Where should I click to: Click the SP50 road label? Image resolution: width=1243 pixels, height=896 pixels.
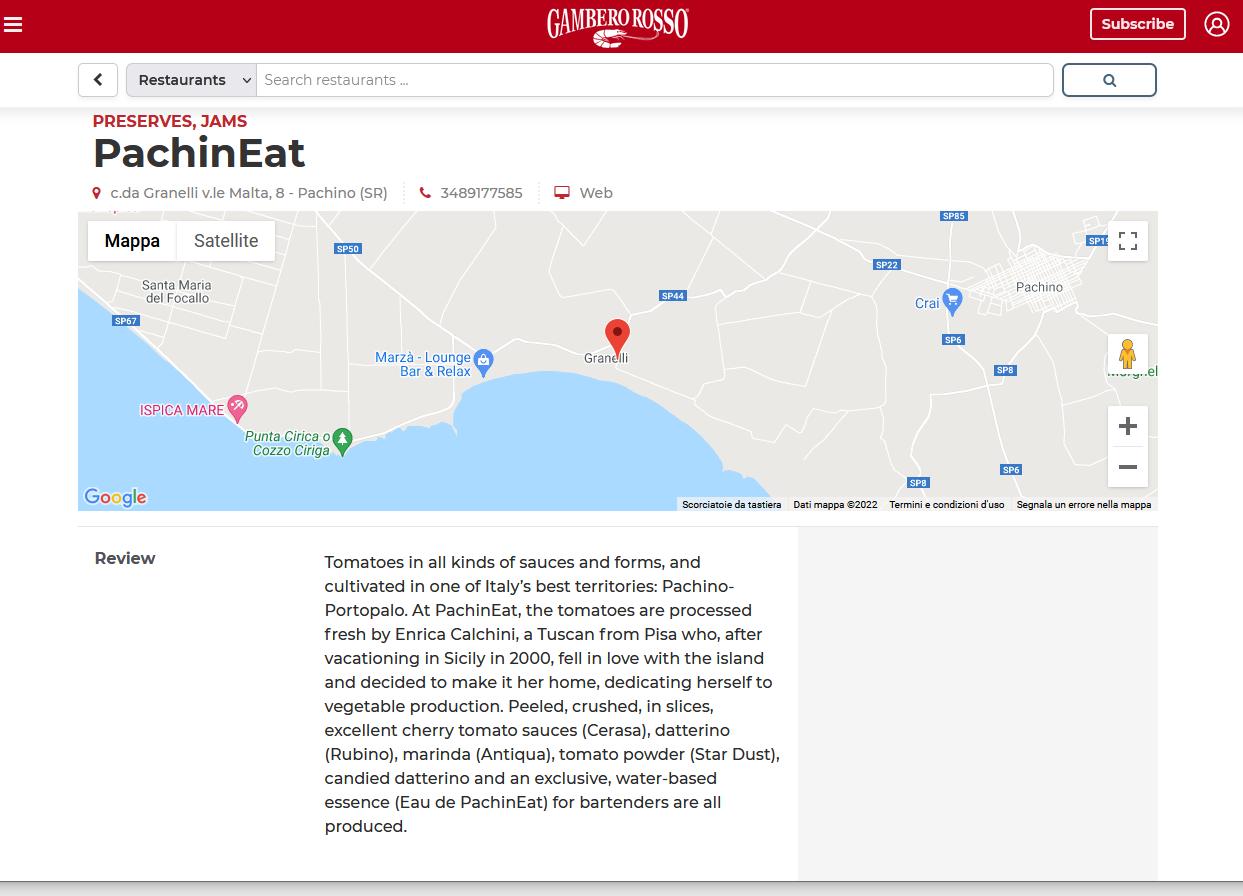click(x=348, y=249)
